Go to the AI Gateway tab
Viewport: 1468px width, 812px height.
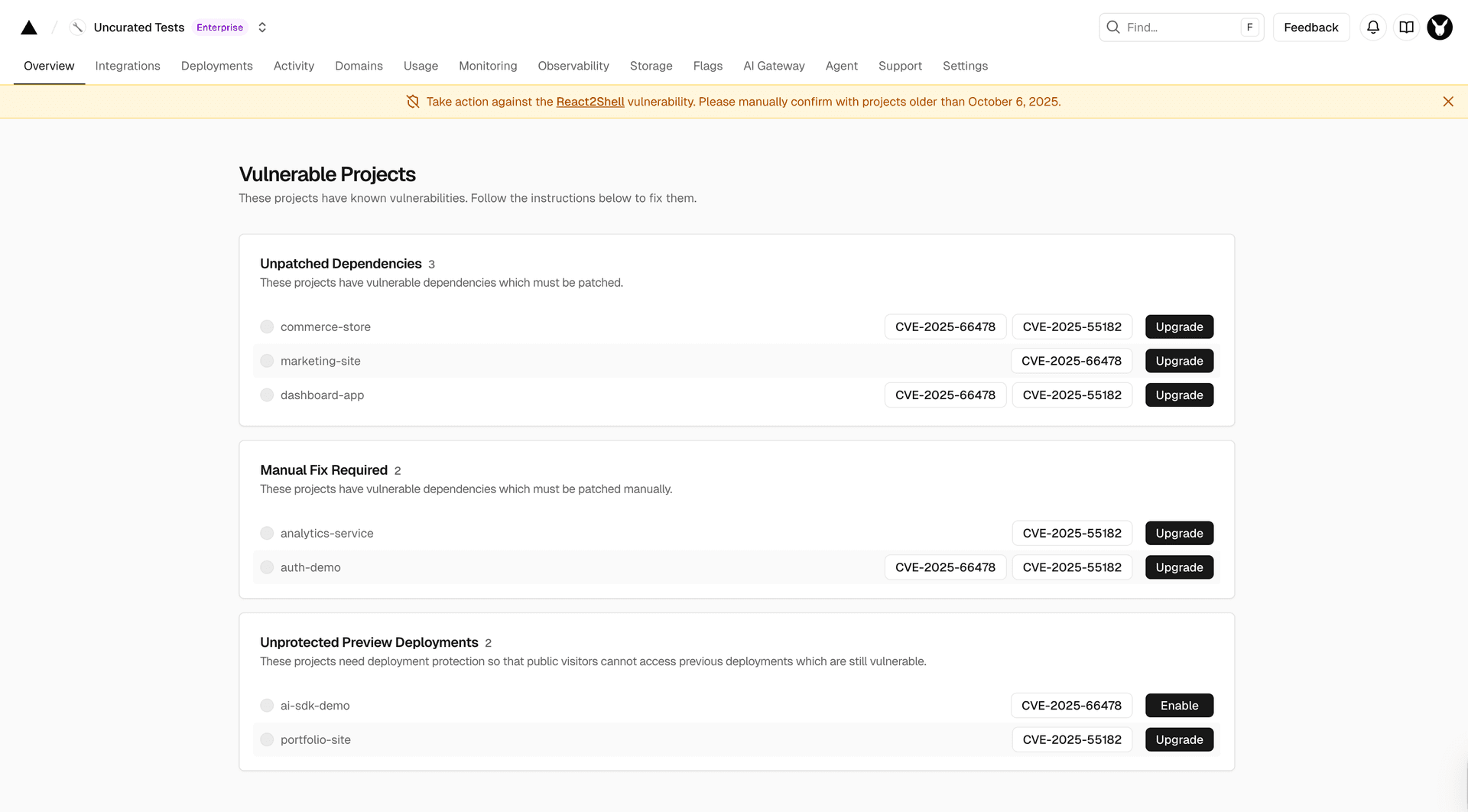[774, 66]
